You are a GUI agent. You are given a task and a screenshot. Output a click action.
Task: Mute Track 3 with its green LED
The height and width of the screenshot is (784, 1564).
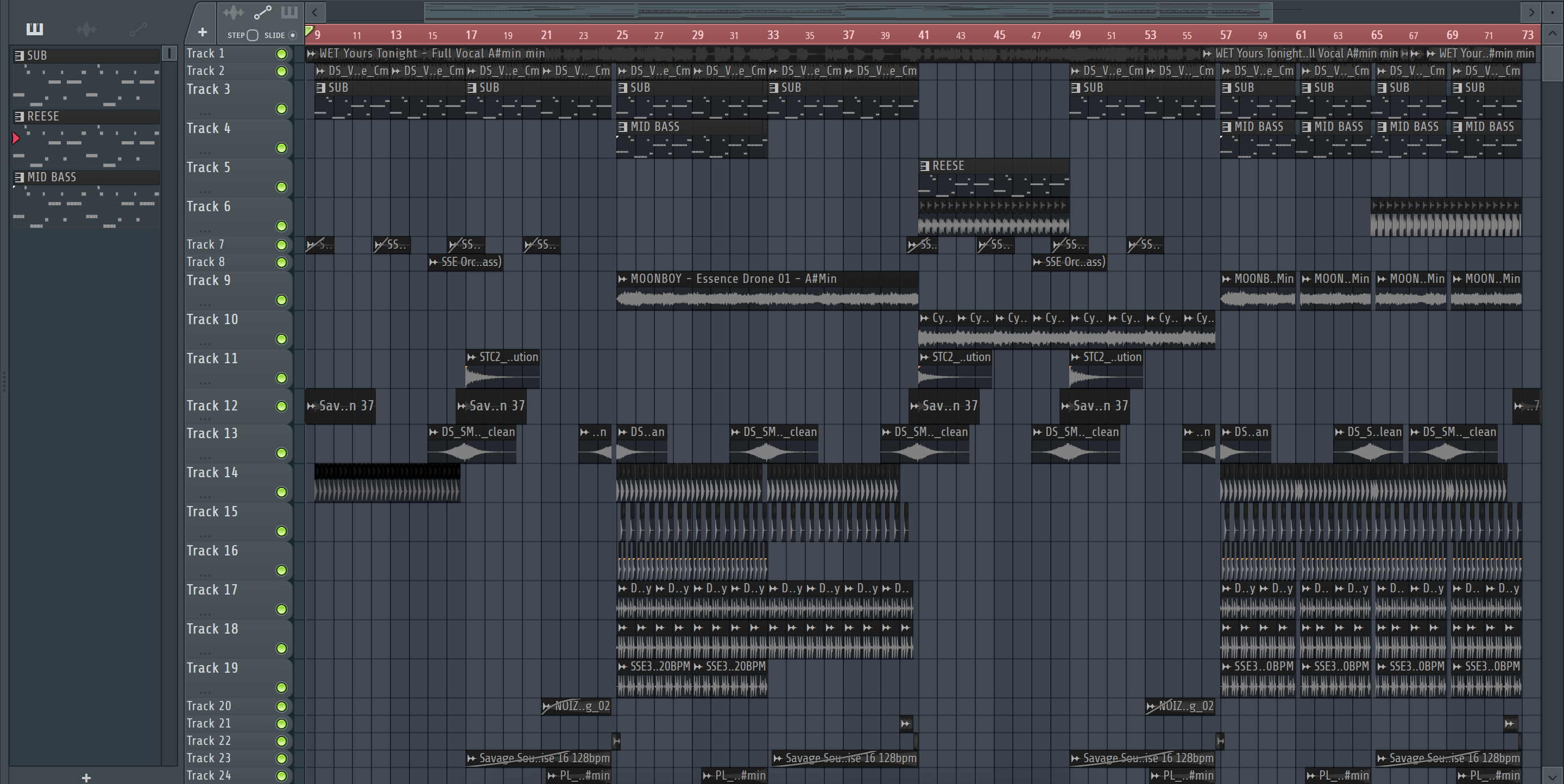pos(281,109)
